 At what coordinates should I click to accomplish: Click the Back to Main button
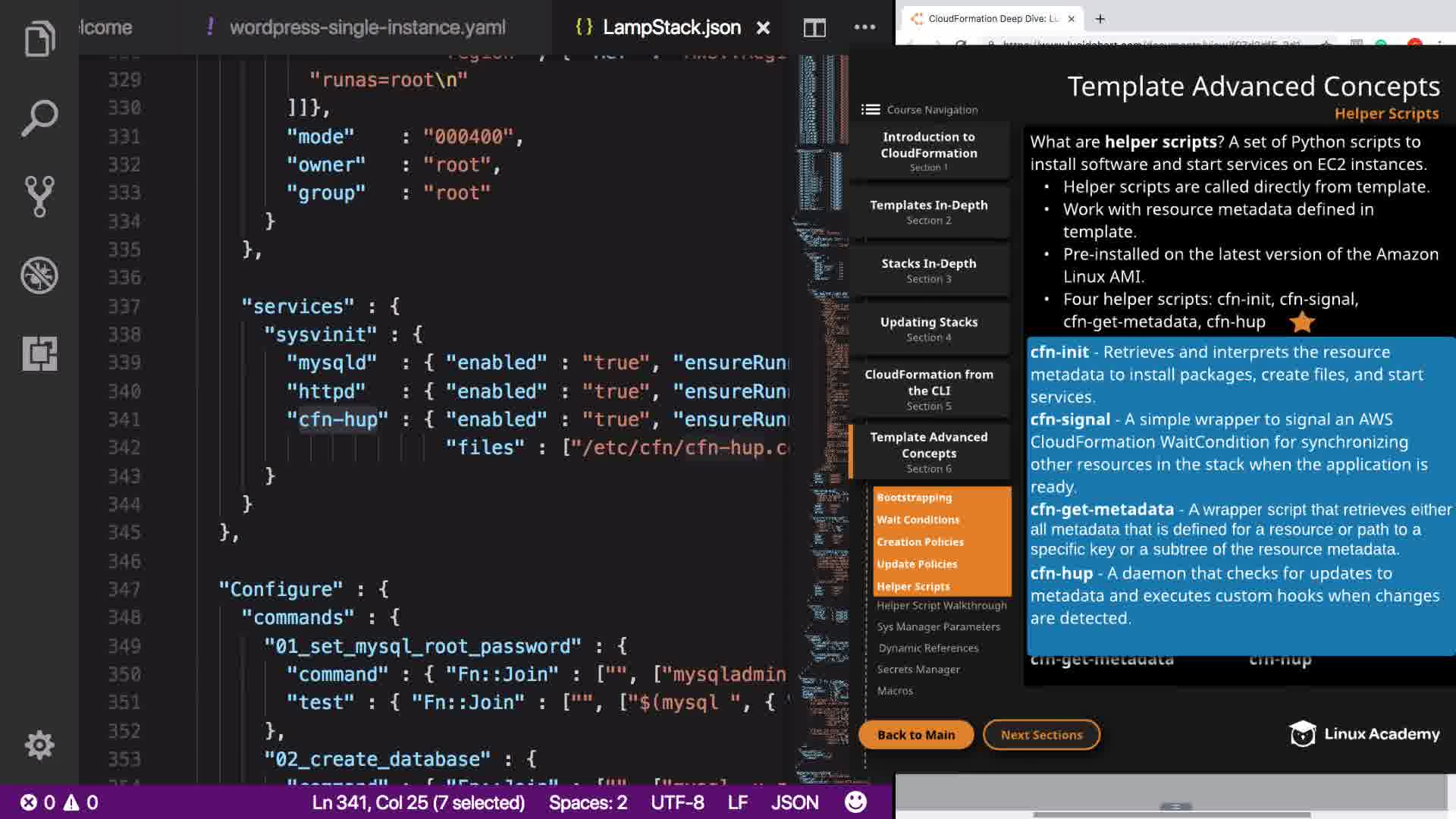tap(915, 735)
